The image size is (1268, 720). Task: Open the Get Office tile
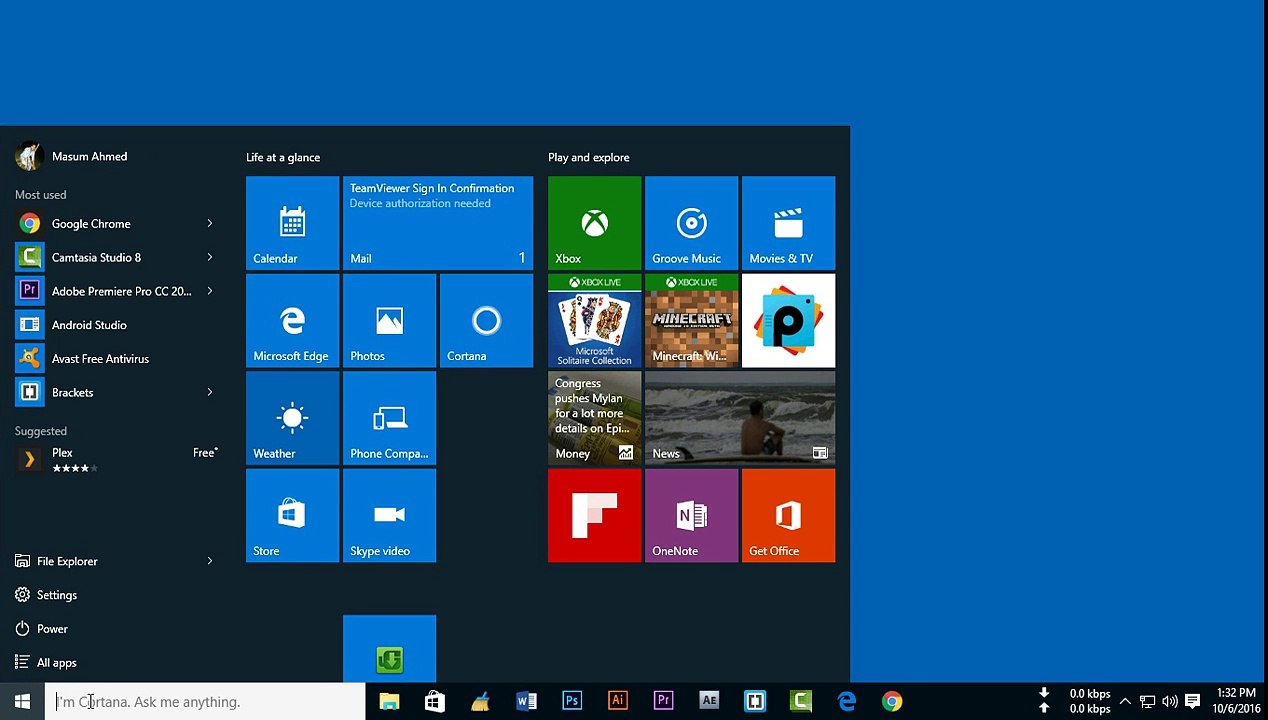(x=788, y=515)
